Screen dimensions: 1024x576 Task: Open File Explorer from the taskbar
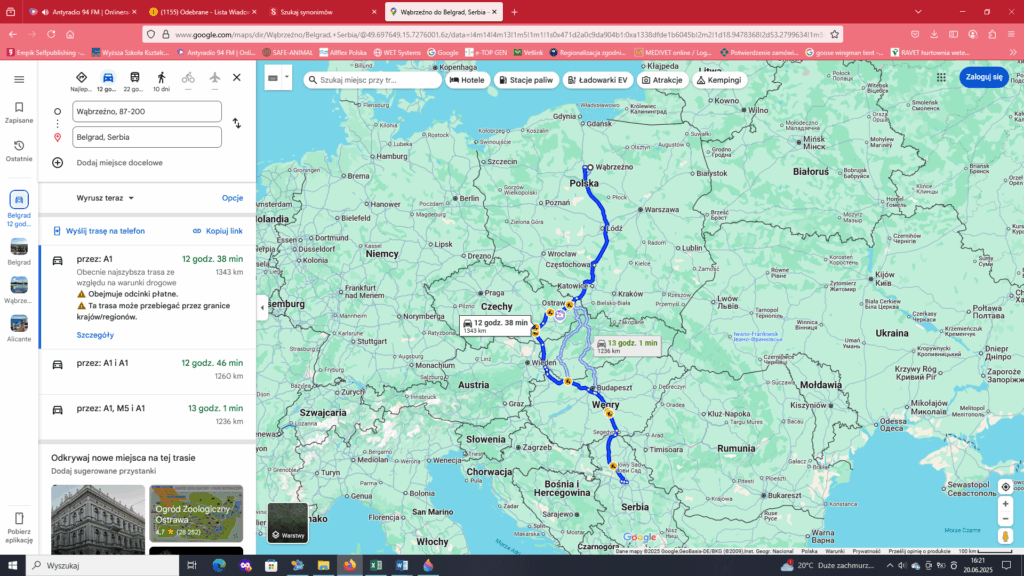[x=323, y=566]
